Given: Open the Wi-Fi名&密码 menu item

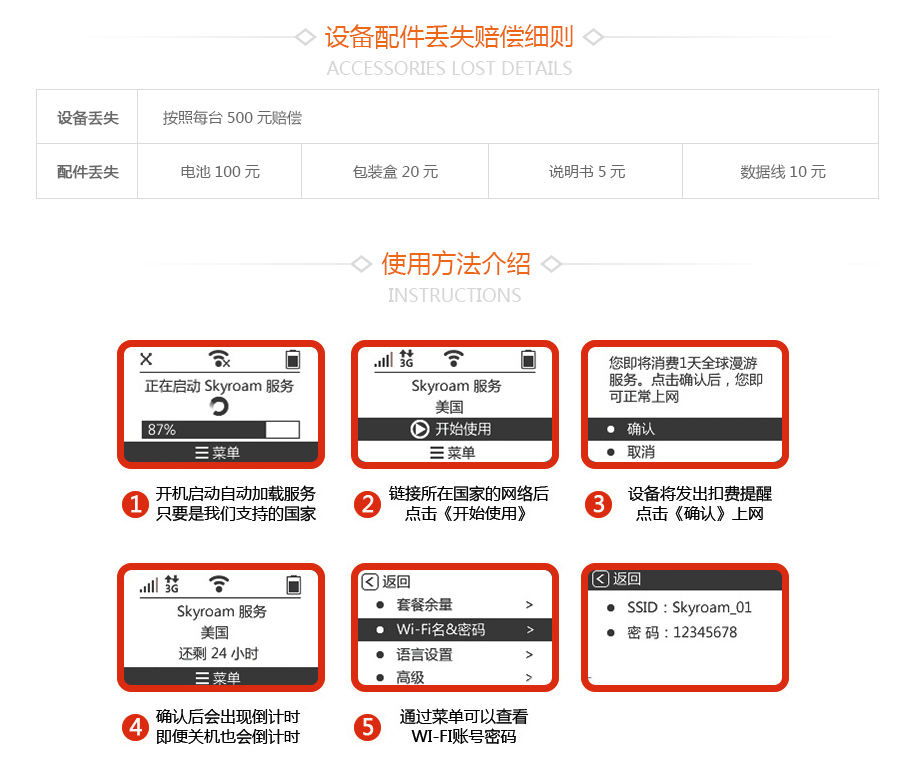Looking at the screenshot, I should point(454,630).
